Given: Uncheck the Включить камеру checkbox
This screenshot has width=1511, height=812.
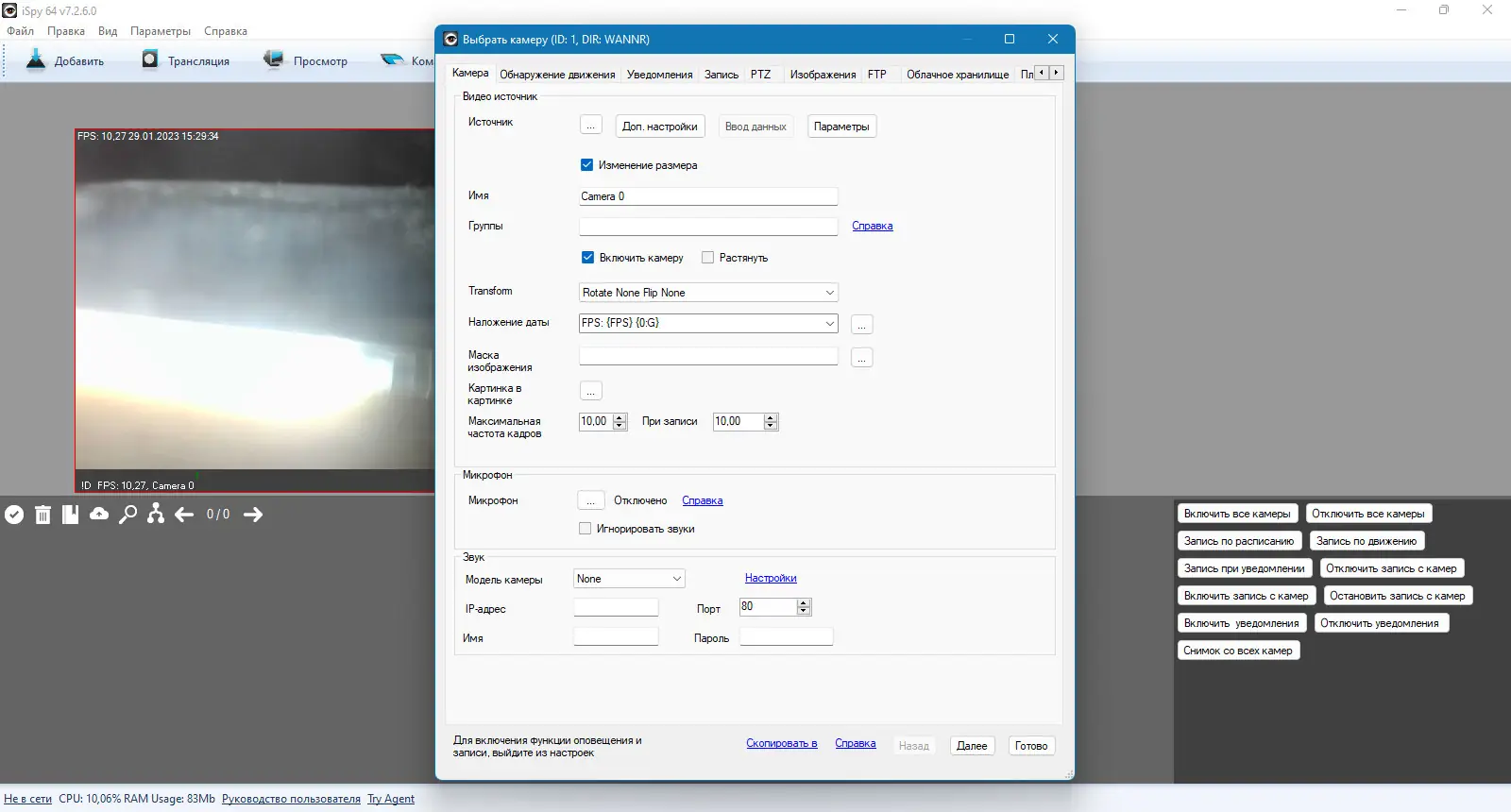Looking at the screenshot, I should pyautogui.click(x=587, y=258).
